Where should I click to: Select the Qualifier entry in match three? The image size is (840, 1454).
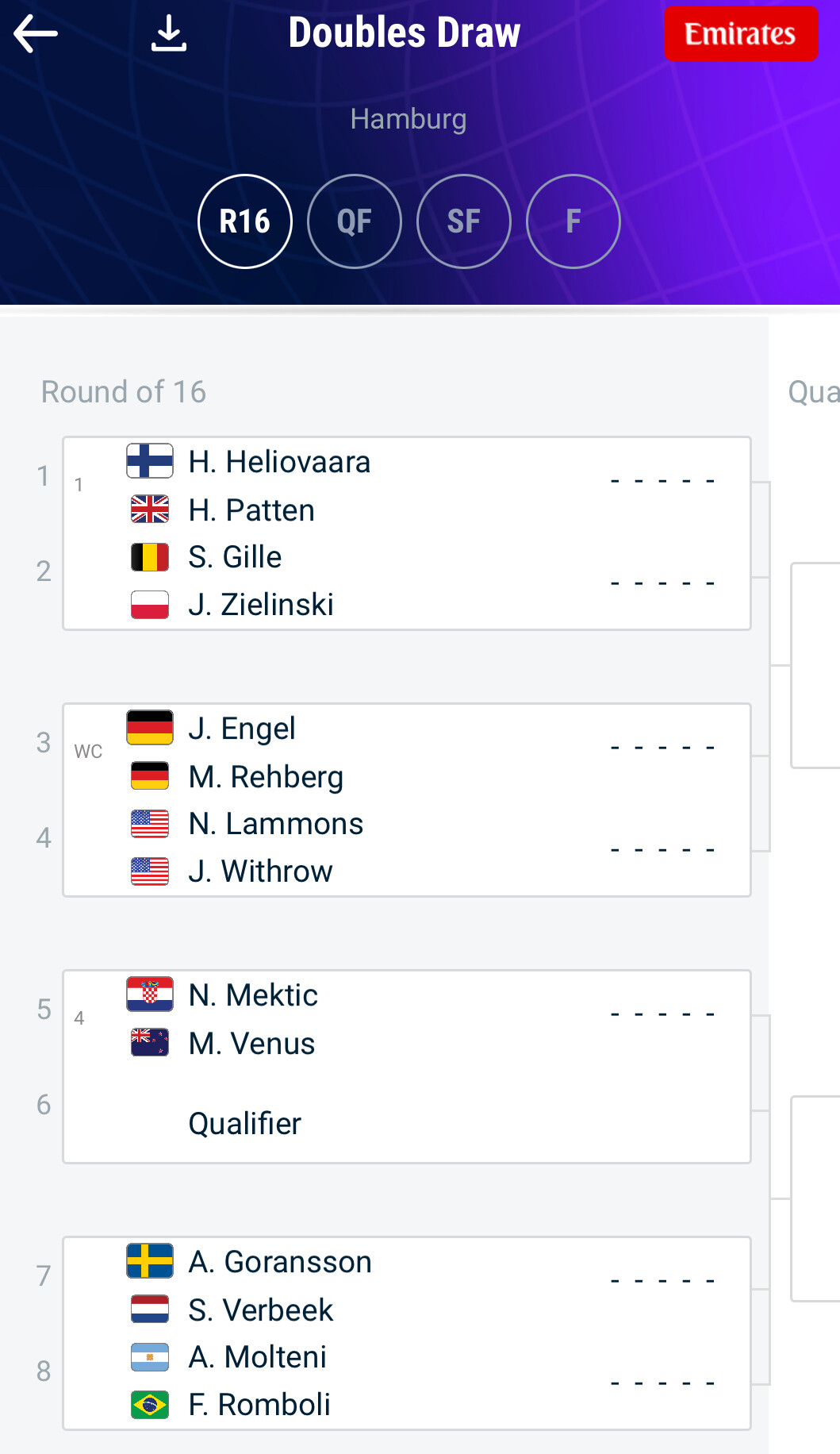click(x=245, y=1124)
